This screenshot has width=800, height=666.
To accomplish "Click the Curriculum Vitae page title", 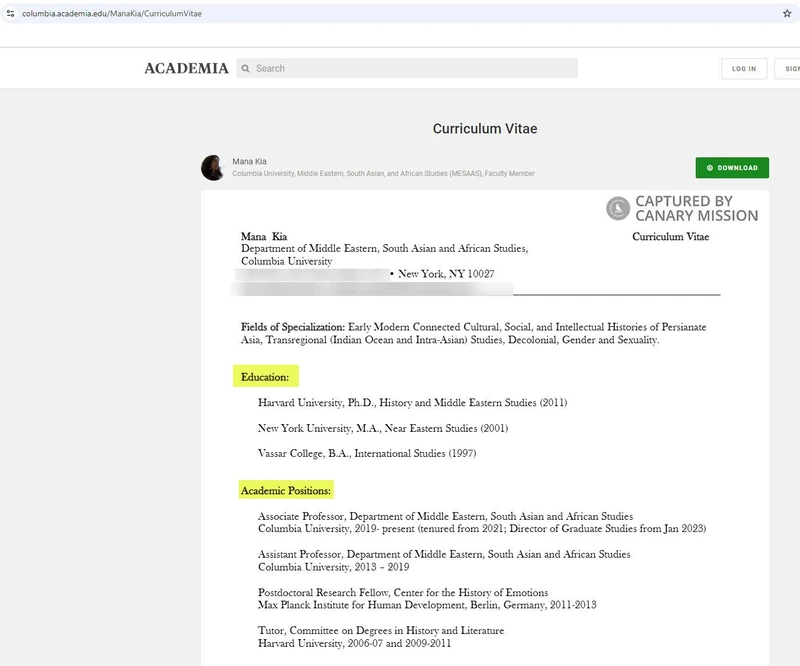I will click(x=485, y=129).
